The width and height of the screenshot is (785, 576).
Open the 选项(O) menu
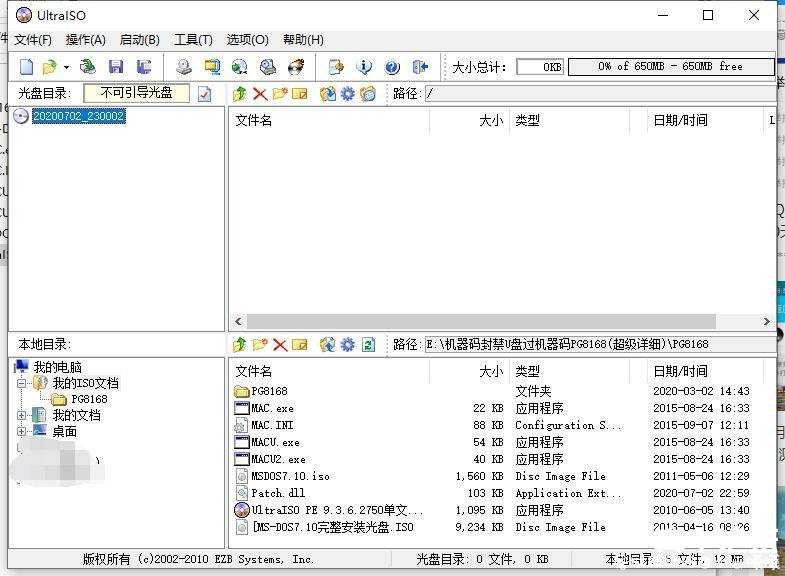[247, 40]
